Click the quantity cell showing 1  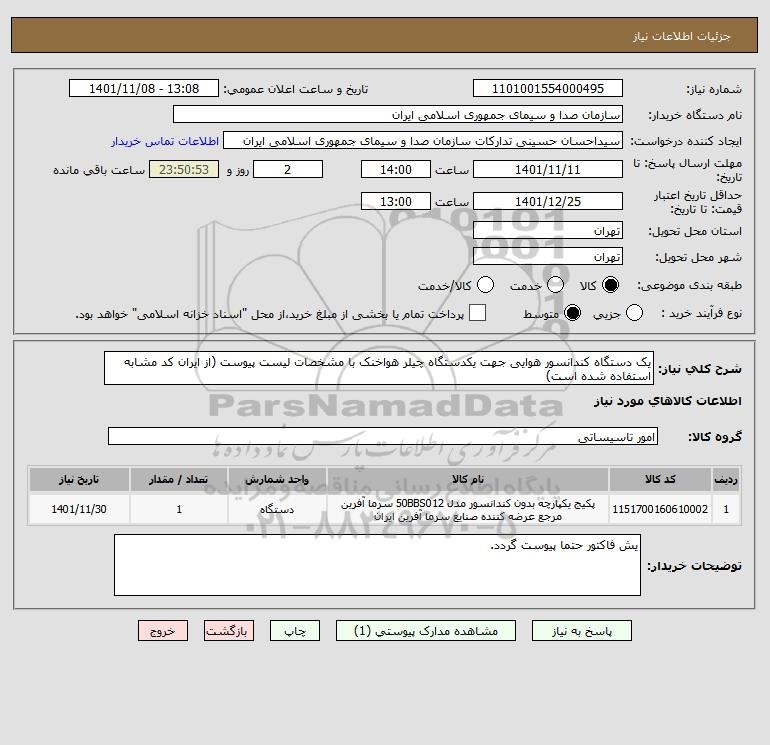[x=179, y=509]
